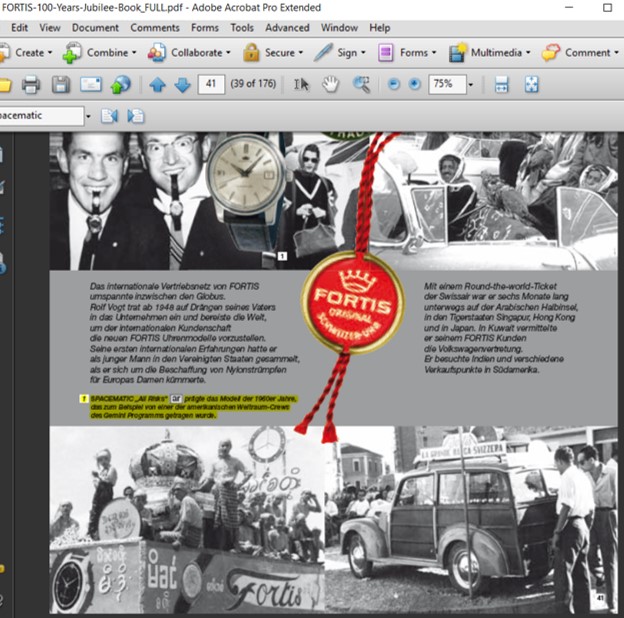This screenshot has width=624, height=618.
Task: Choose the Marquee Zoom magnifier tool
Action: click(x=361, y=84)
